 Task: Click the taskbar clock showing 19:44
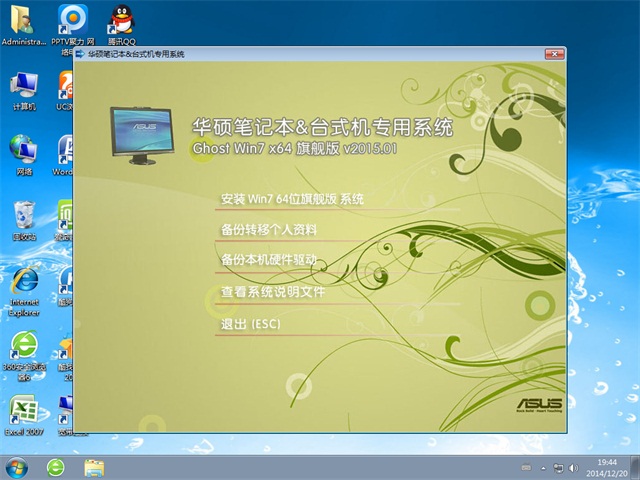coord(608,467)
